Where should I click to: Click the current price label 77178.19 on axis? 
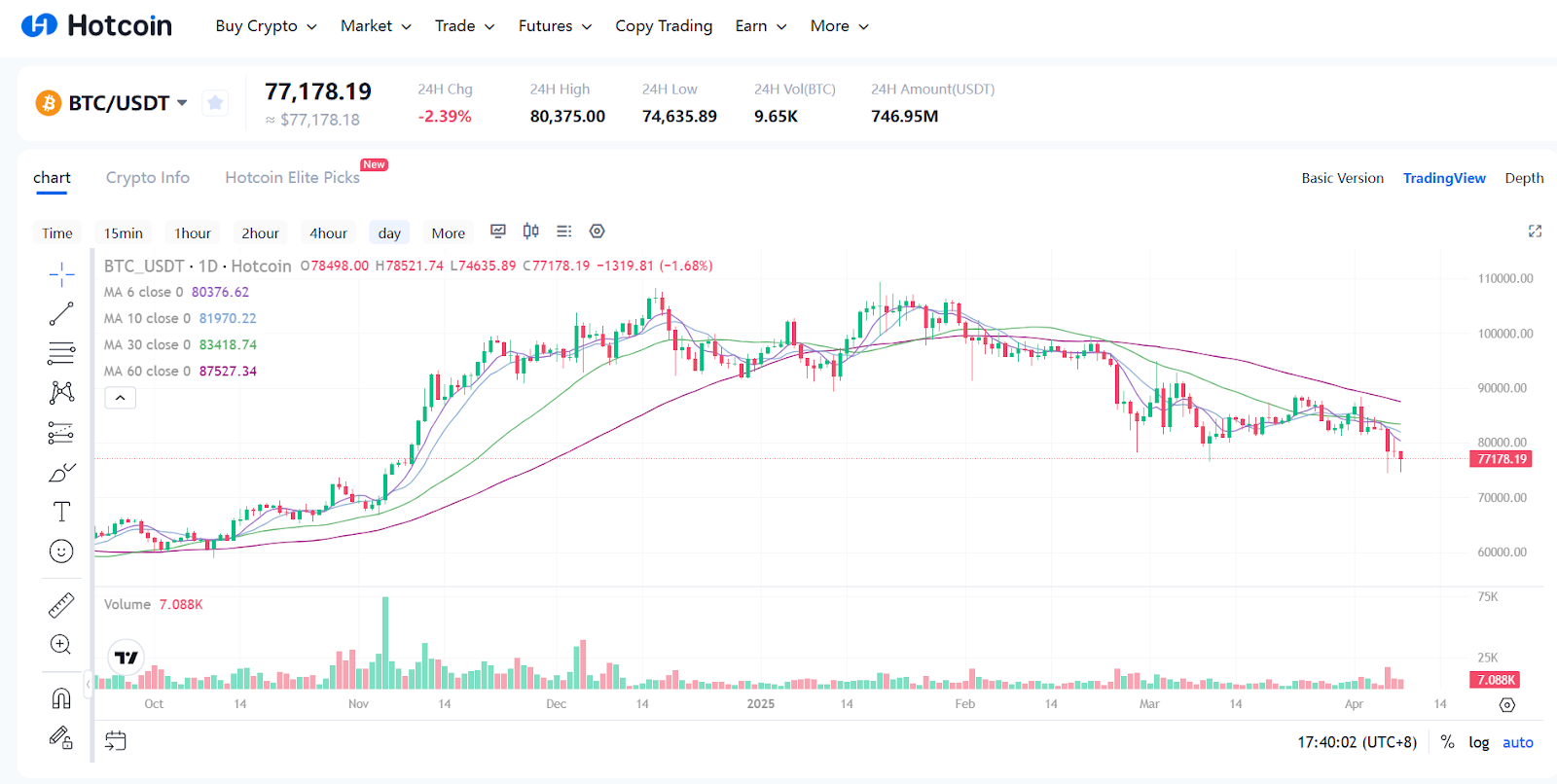coord(1502,459)
